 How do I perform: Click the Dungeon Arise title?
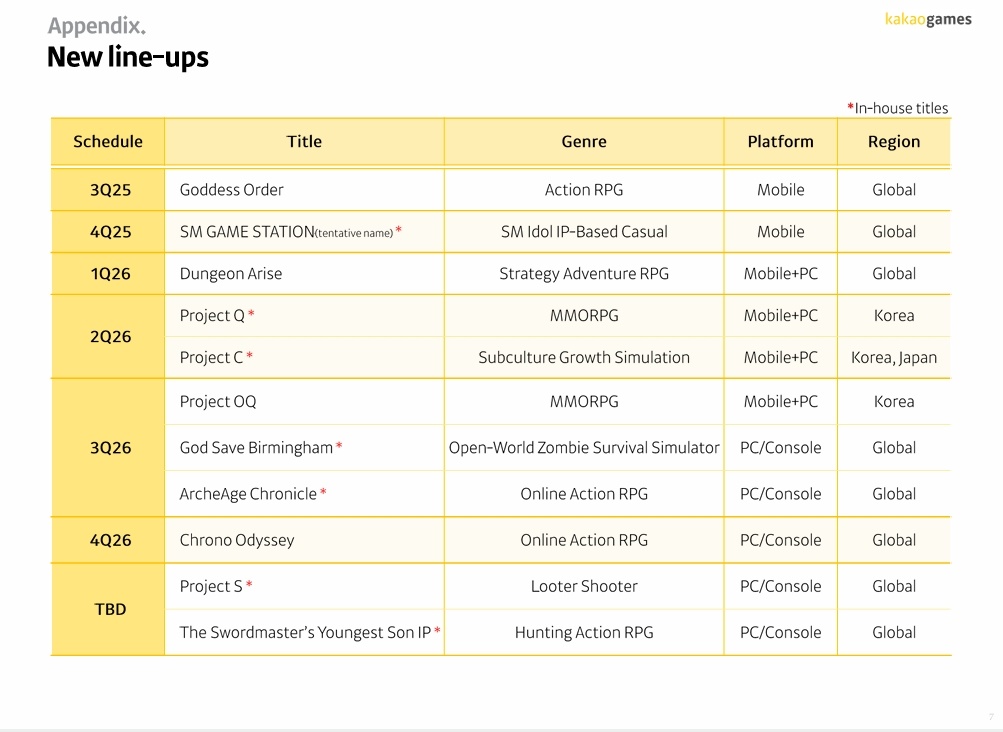pyautogui.click(x=231, y=274)
